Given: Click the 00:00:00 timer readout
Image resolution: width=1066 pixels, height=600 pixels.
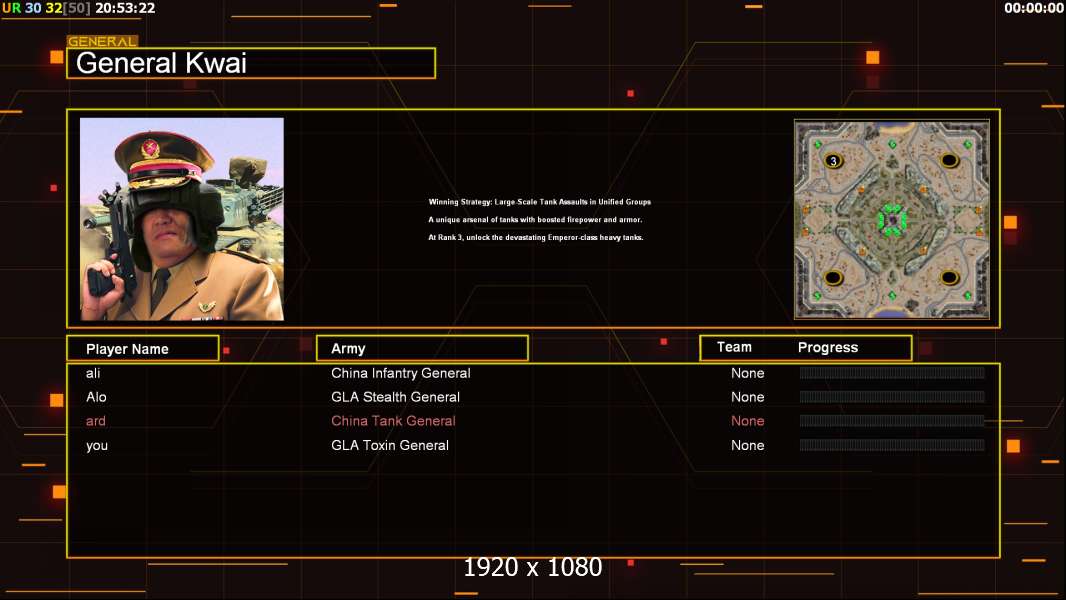Looking at the screenshot, I should pyautogui.click(x=1033, y=8).
